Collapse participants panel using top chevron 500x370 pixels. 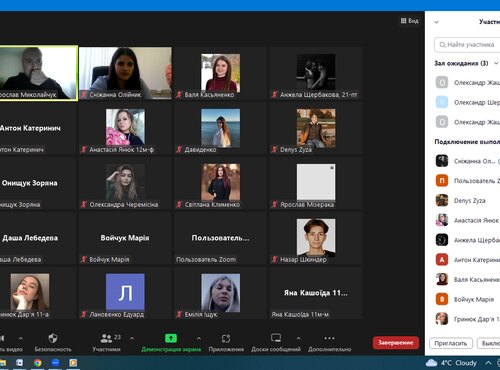coord(436,22)
